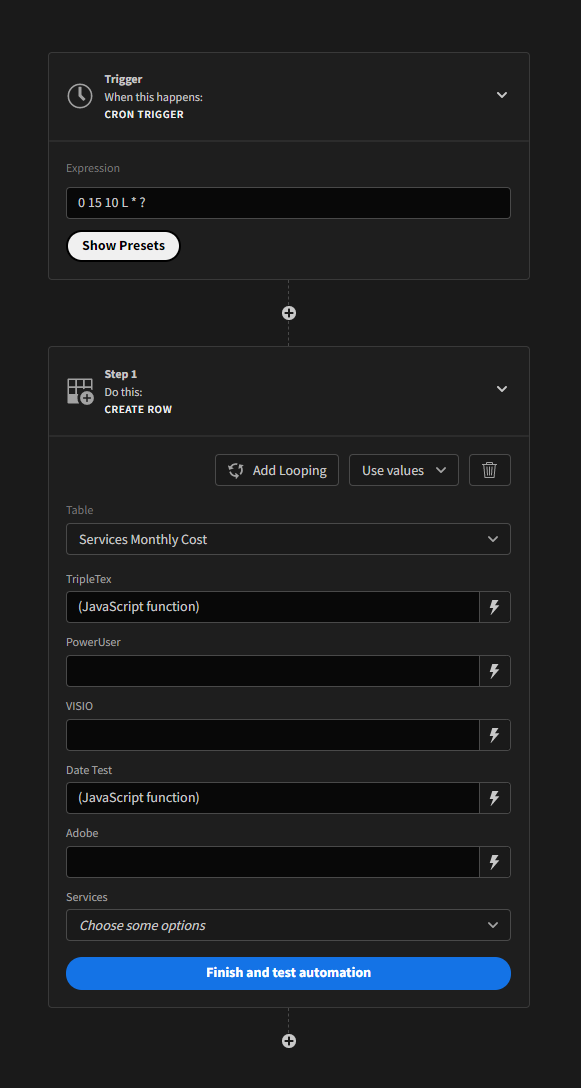Viewport: 581px width, 1088px height.
Task: Click the lightning bolt next to TripleTex field
Action: (494, 606)
